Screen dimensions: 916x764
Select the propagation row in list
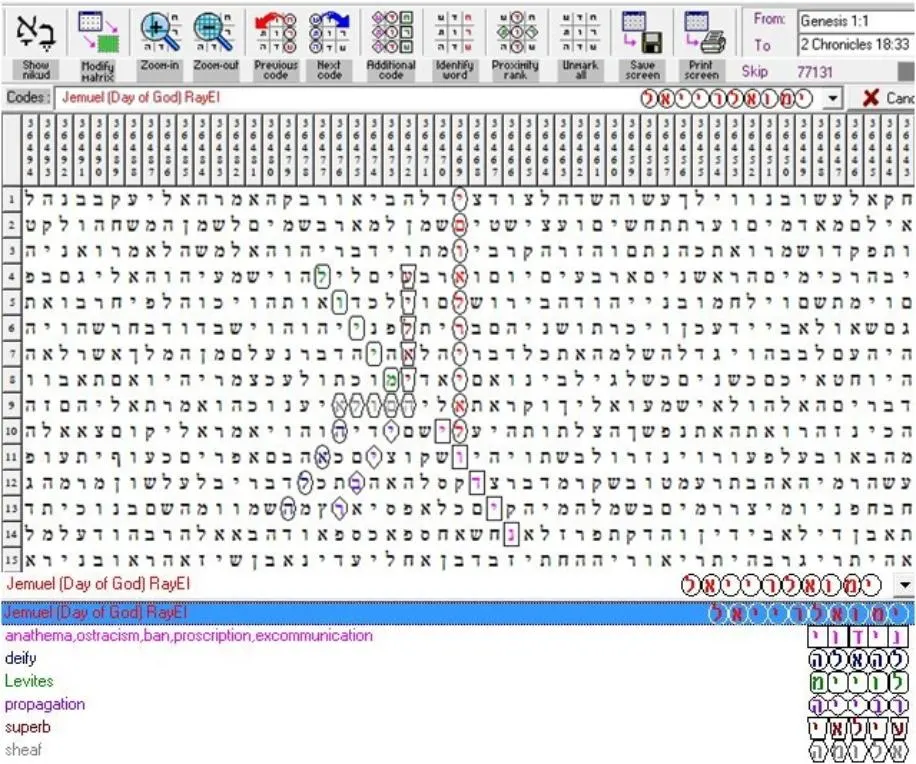coord(458,704)
